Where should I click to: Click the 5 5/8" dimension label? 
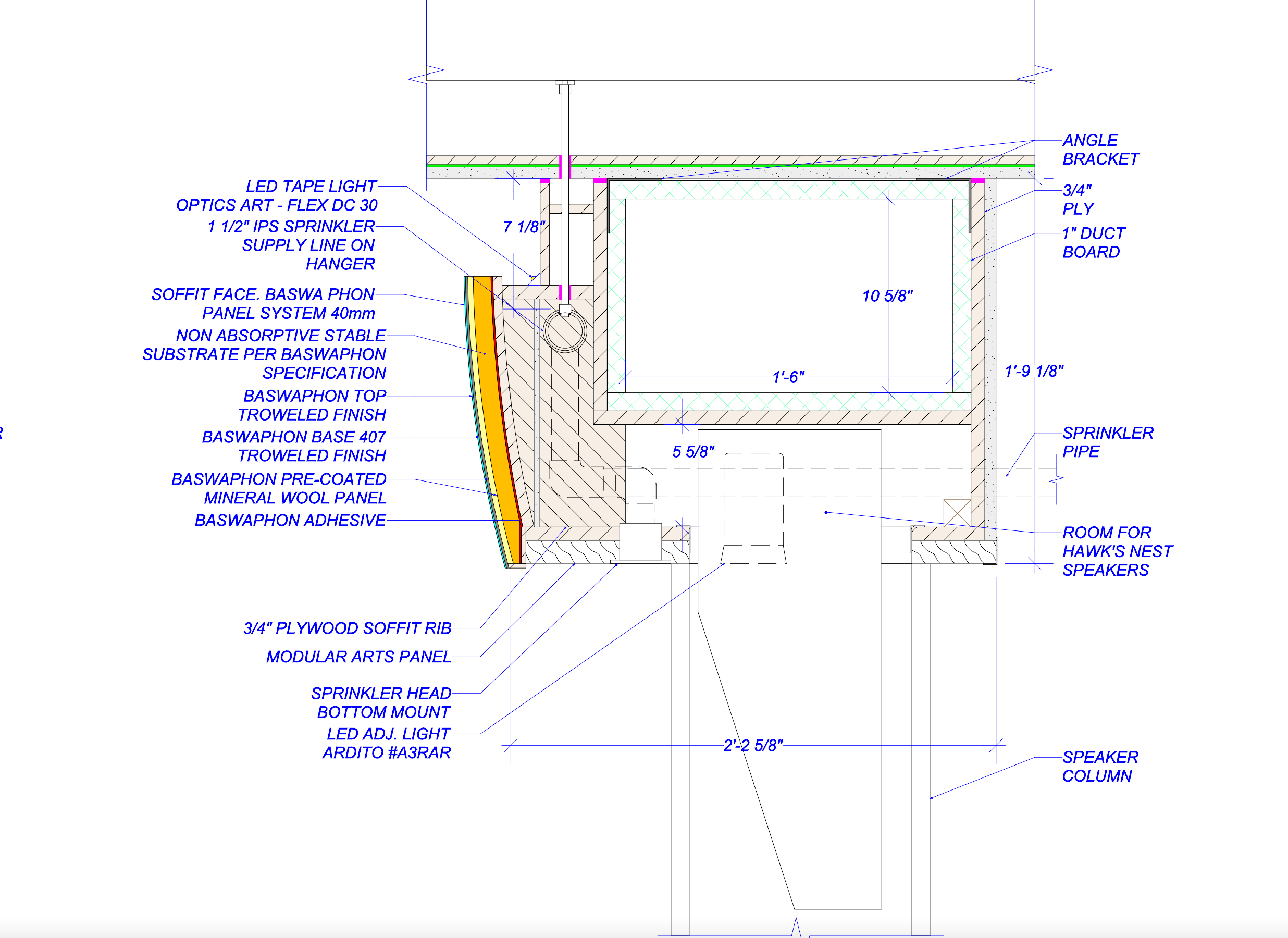(x=693, y=452)
